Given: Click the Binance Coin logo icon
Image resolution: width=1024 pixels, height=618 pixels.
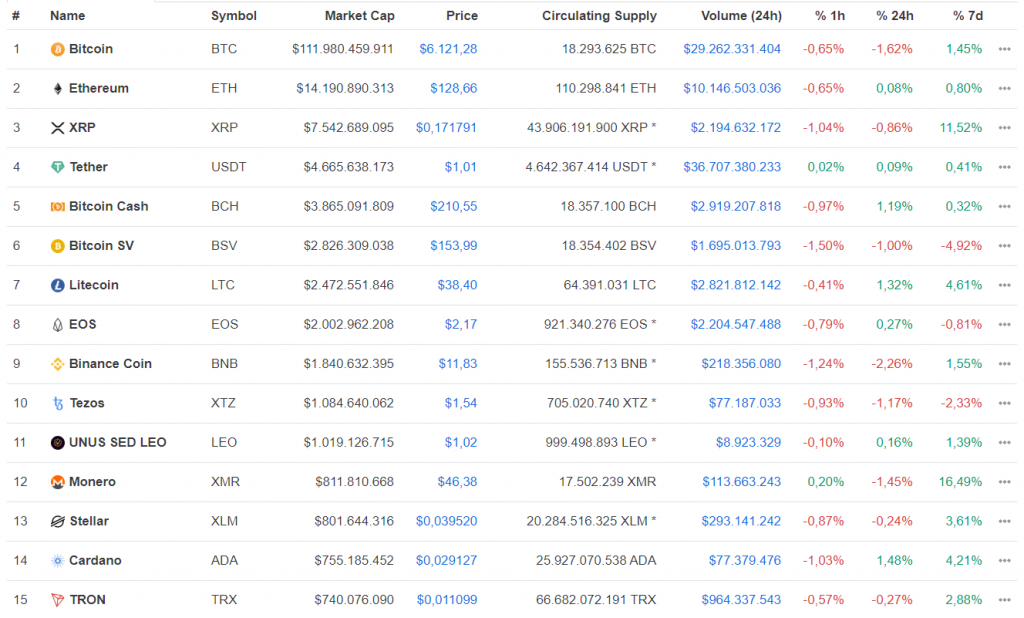Looking at the screenshot, I should click(x=58, y=364).
